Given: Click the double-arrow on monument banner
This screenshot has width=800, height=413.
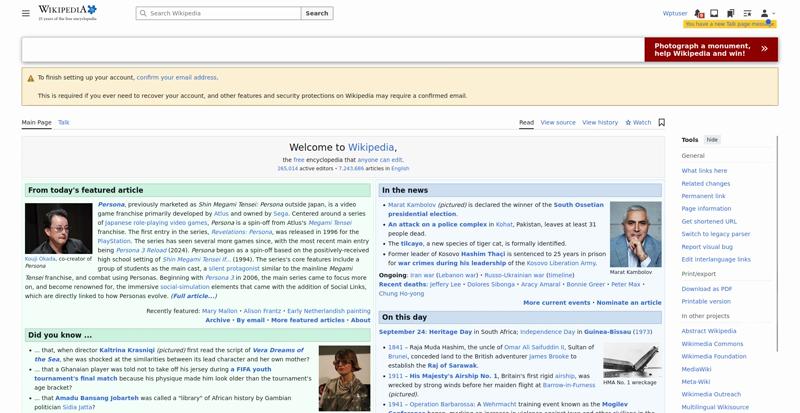Looking at the screenshot, I should [764, 49].
